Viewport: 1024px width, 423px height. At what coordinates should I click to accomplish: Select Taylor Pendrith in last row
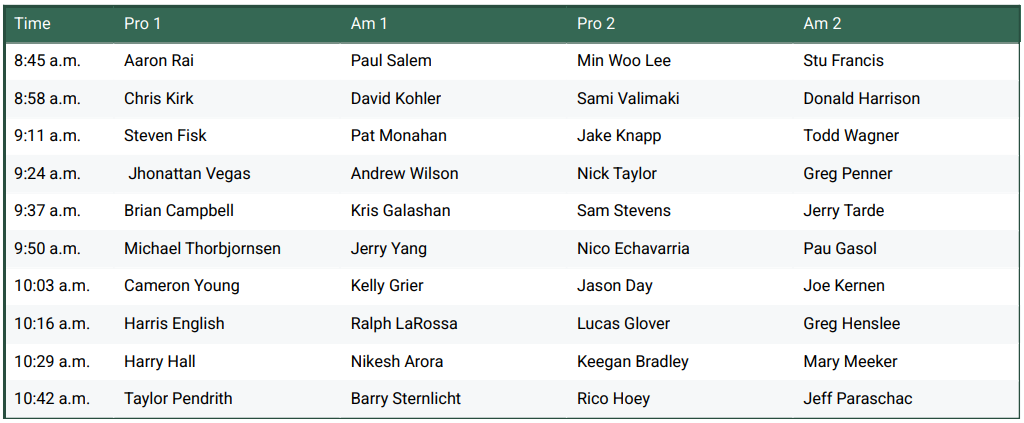coord(178,398)
